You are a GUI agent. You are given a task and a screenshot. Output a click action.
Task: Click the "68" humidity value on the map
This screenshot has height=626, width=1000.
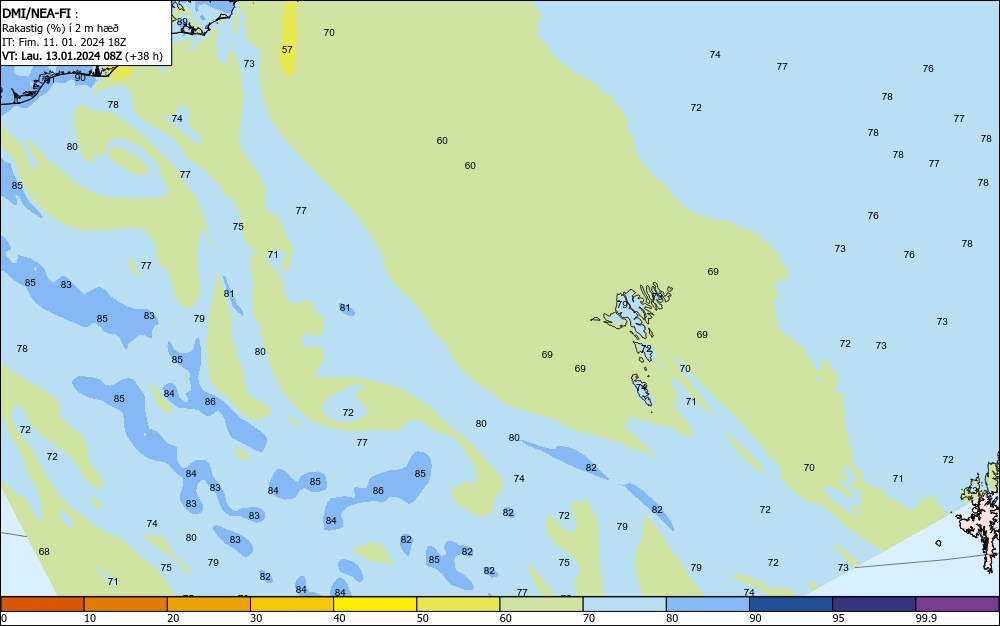[x=44, y=551]
